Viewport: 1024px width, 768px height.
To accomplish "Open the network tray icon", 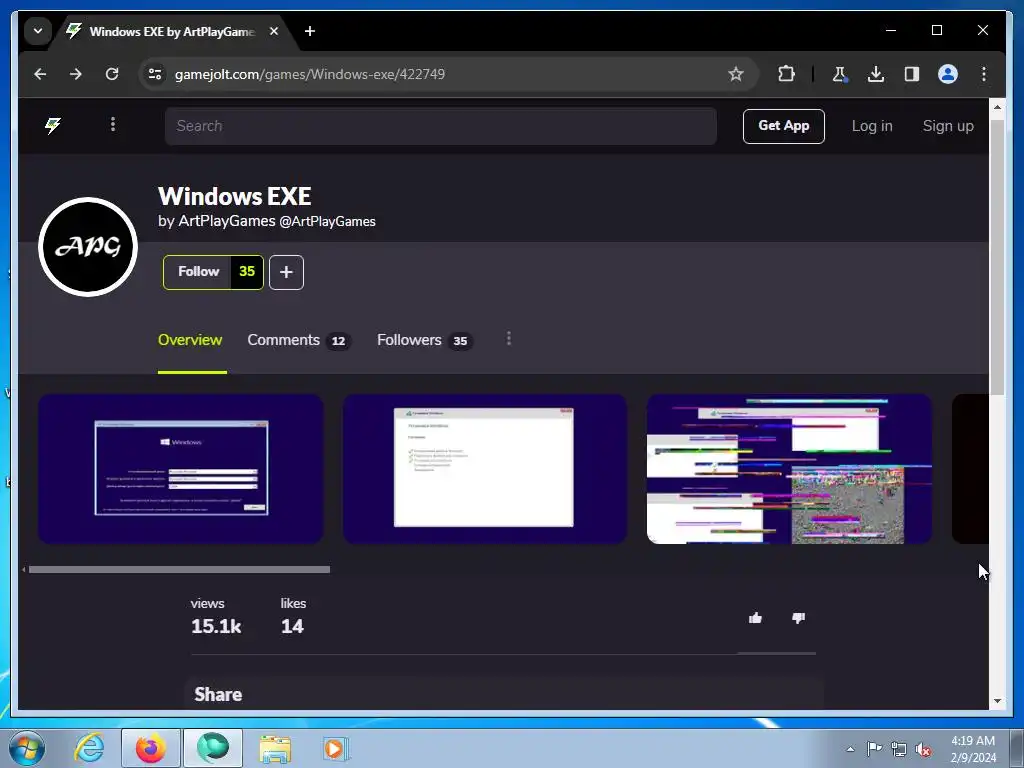I will coord(899,750).
